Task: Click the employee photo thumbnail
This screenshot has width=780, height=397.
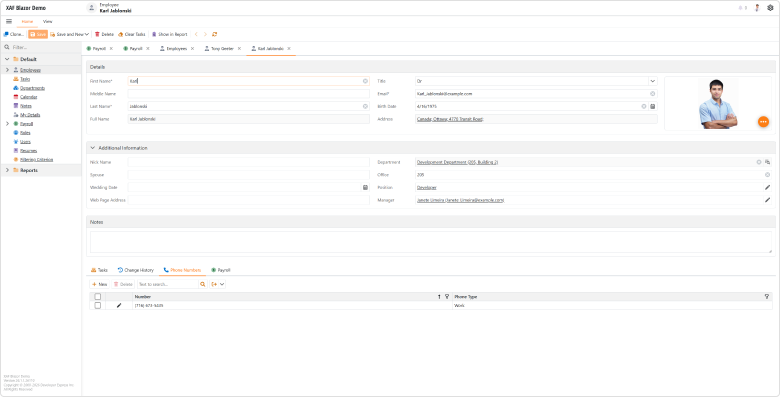Action: tap(717, 103)
